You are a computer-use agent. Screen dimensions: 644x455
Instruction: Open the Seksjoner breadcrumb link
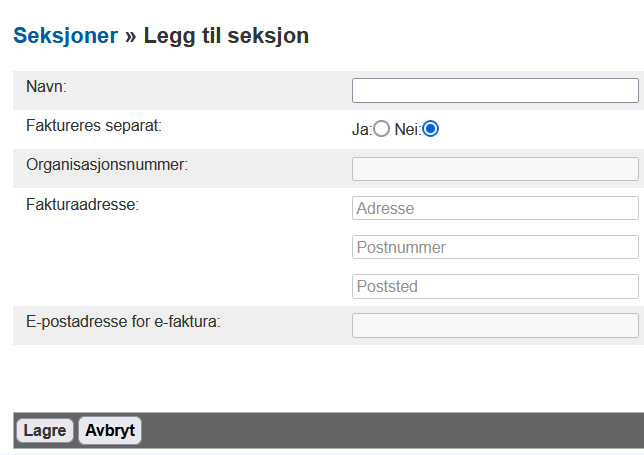pos(64,36)
